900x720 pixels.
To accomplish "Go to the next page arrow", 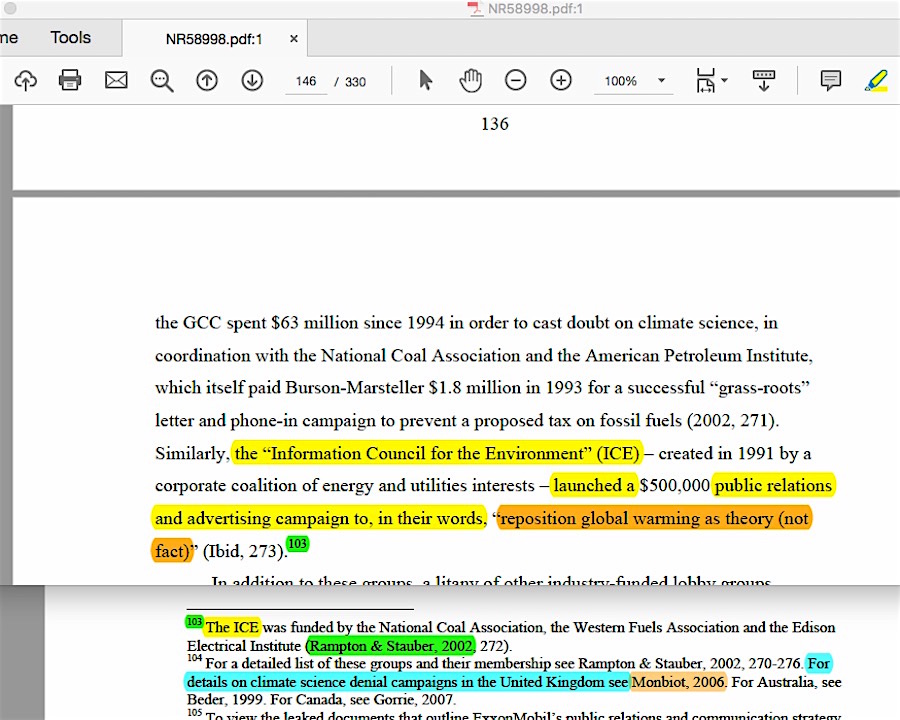I will pos(252,81).
